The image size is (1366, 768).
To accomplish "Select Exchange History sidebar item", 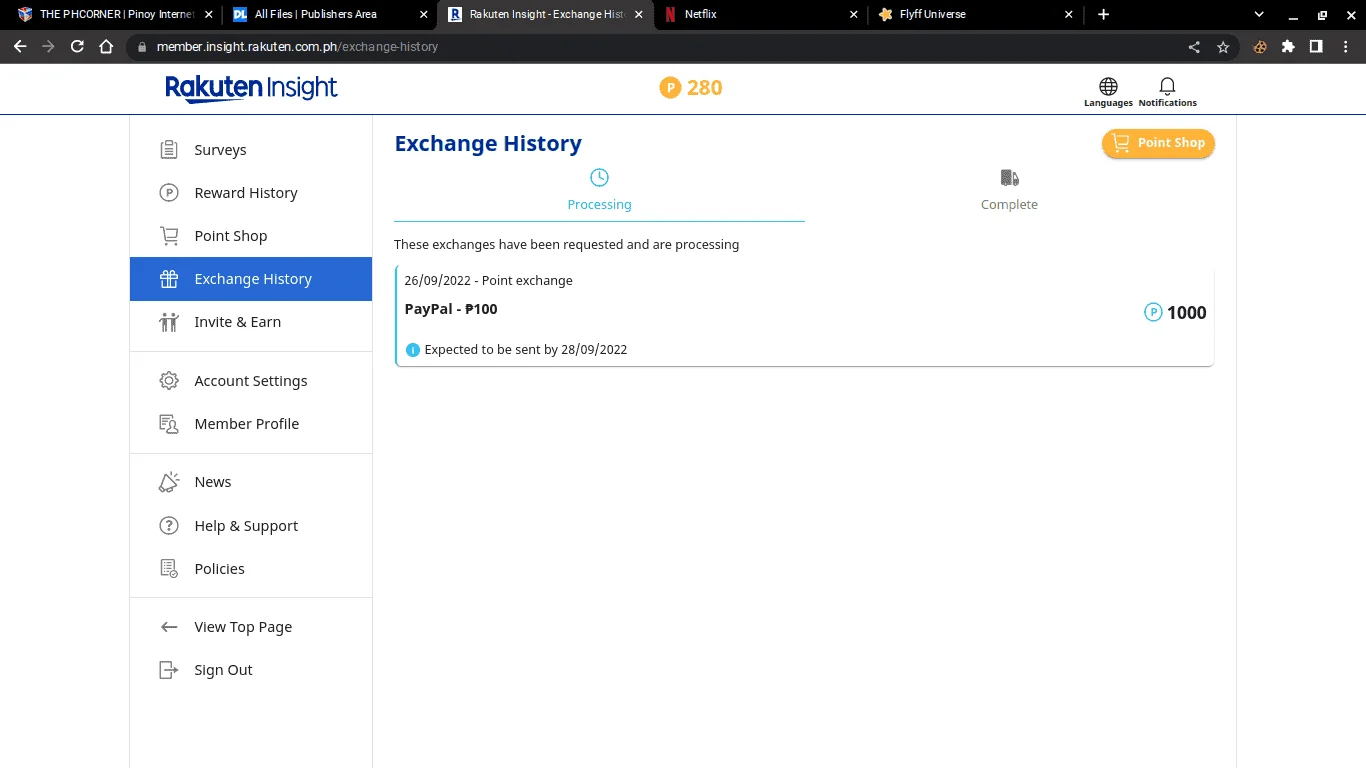I will point(250,279).
